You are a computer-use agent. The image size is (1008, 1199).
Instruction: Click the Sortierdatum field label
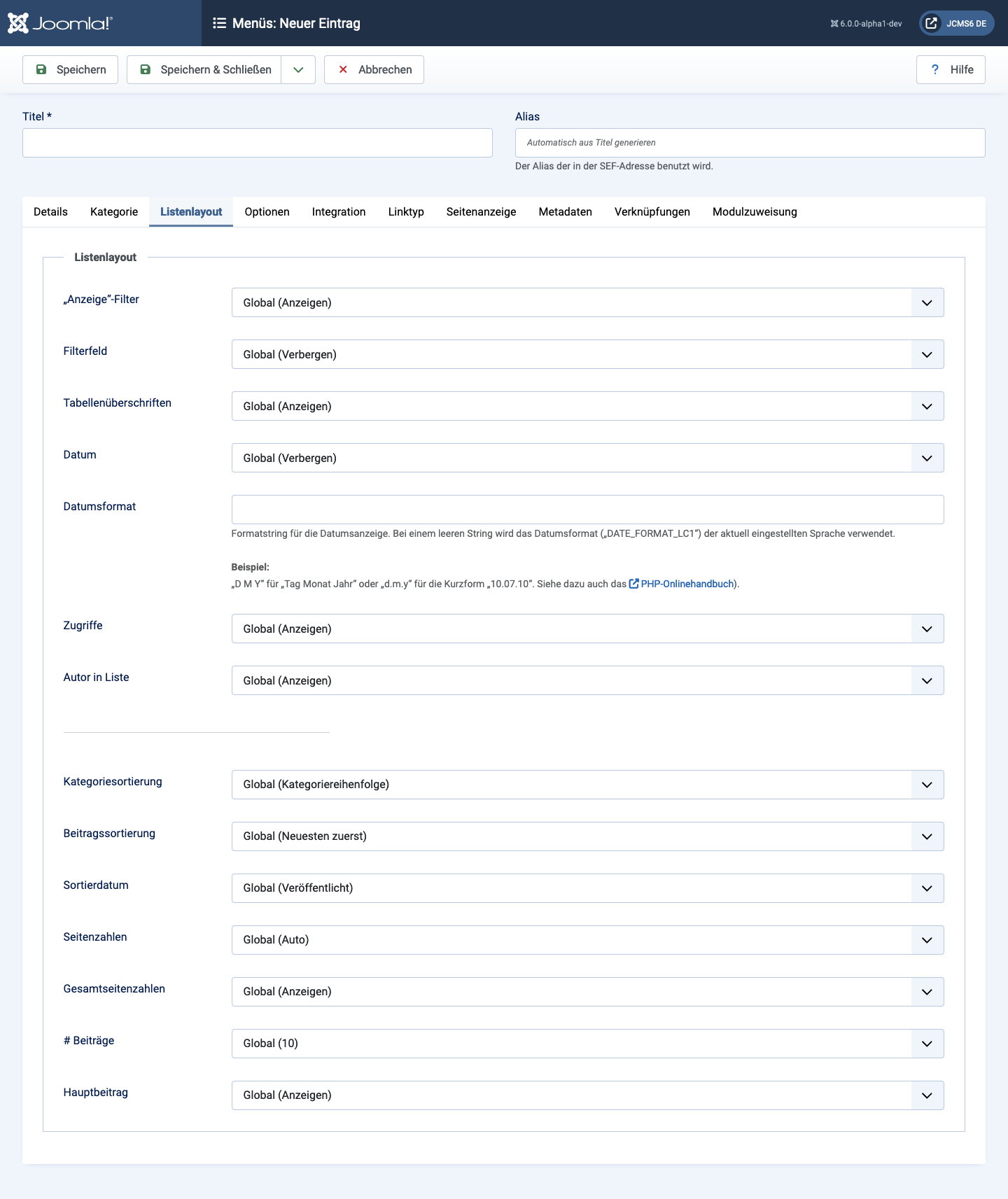tap(96, 885)
